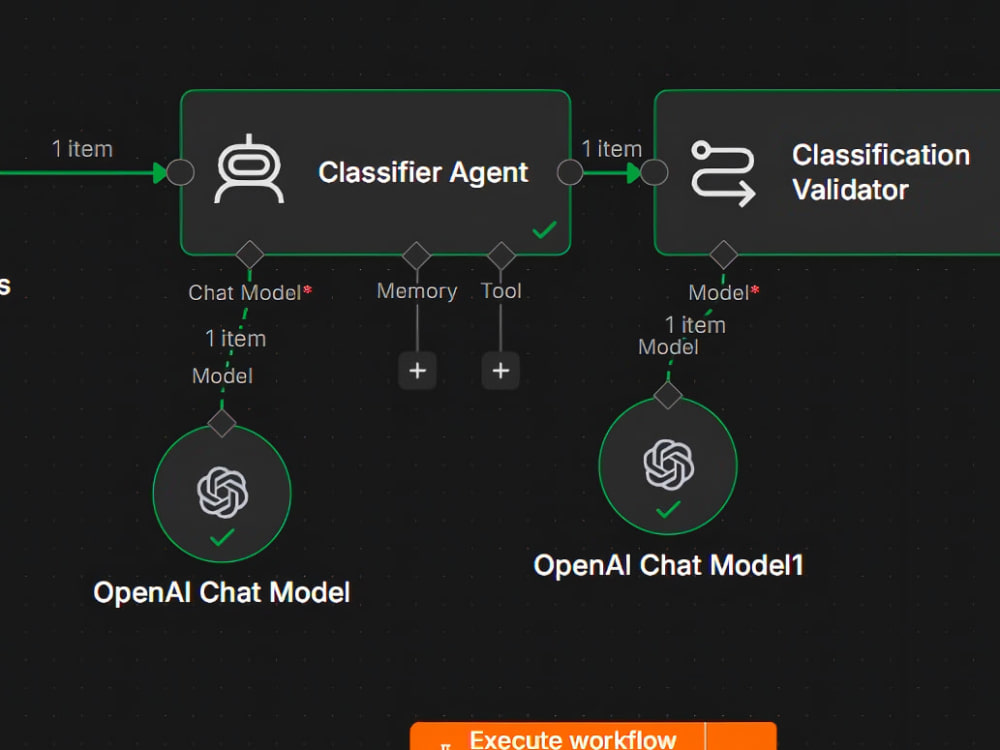Click the OpenAI Chat Model1 label

pyautogui.click(x=668, y=566)
